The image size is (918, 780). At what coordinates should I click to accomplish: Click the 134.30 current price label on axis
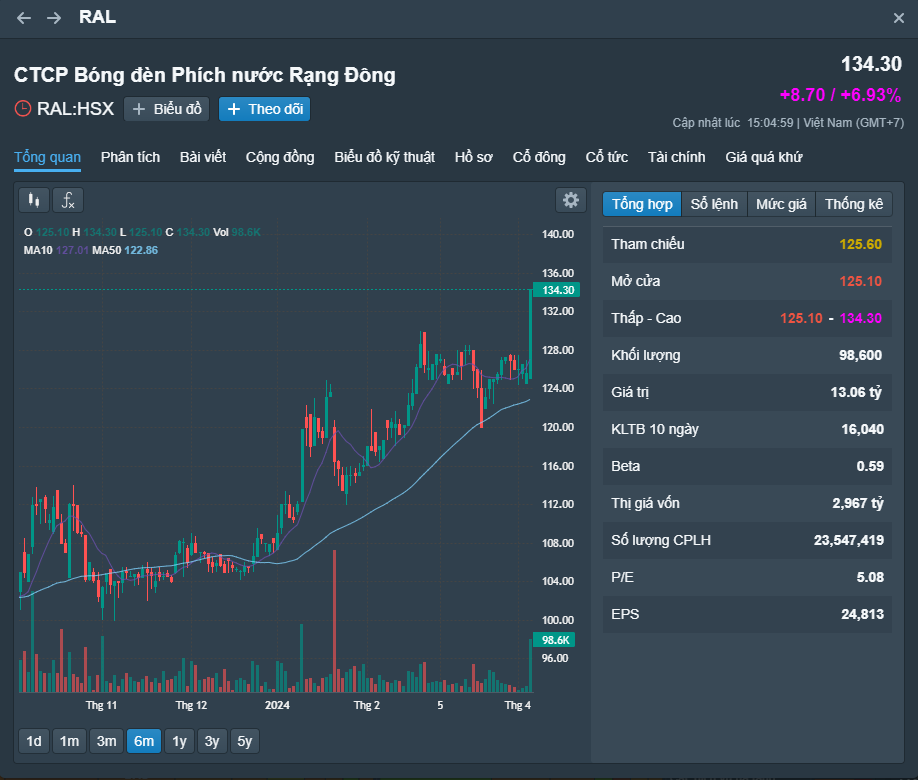tap(557, 290)
